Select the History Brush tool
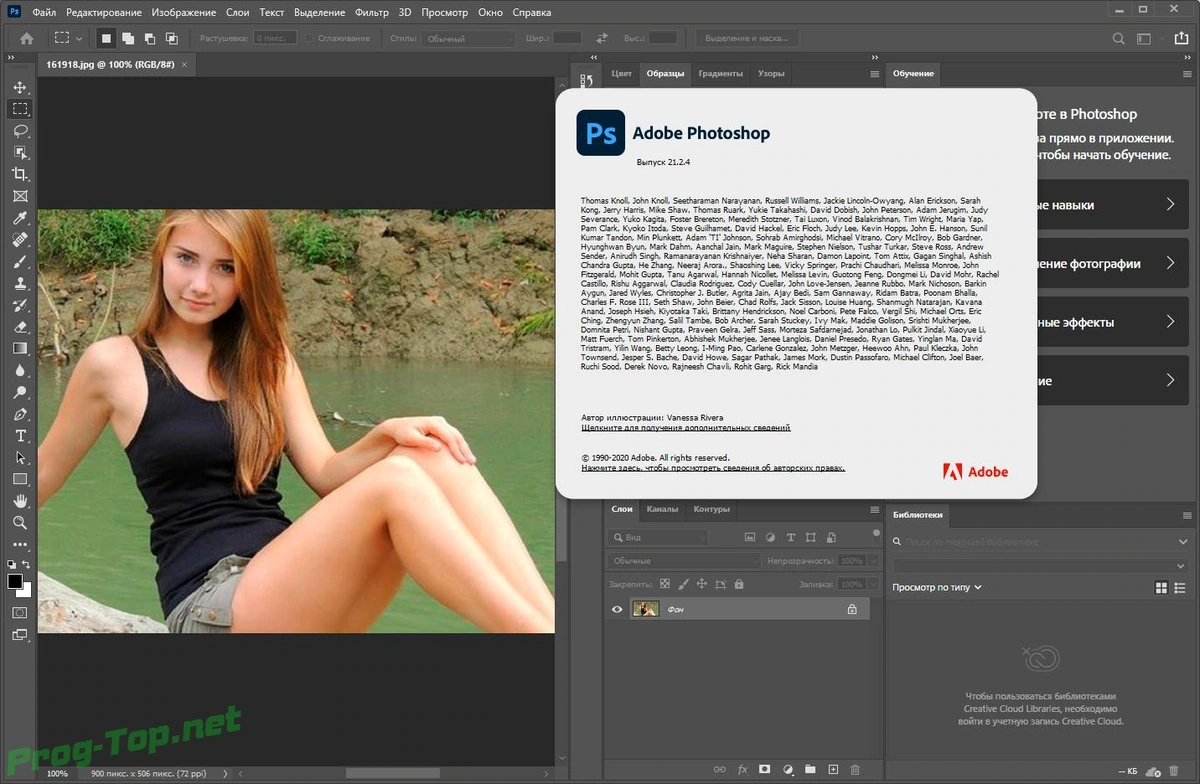The image size is (1200, 784). tap(20, 305)
